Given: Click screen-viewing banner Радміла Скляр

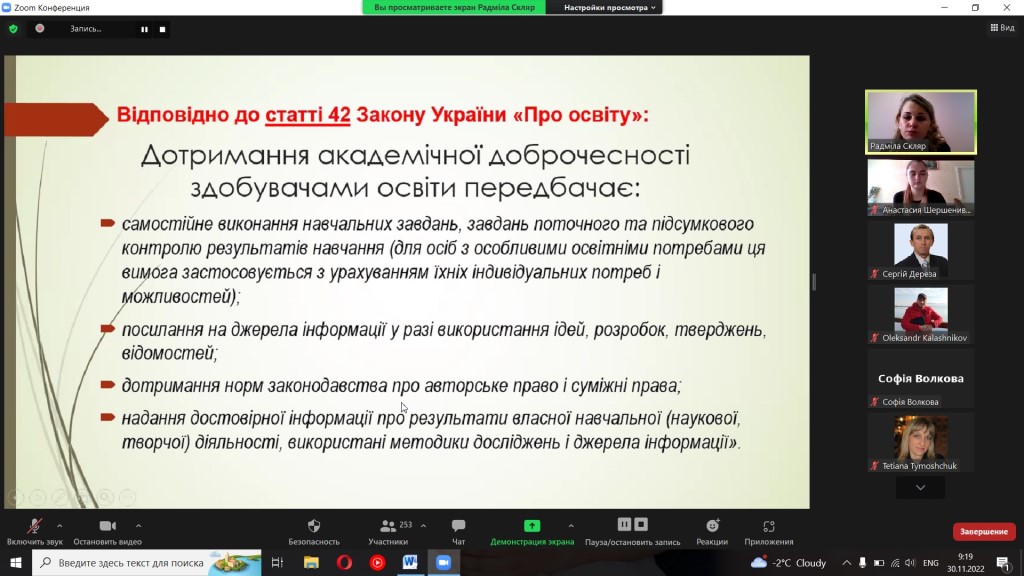Looking at the screenshot, I should 454,7.
